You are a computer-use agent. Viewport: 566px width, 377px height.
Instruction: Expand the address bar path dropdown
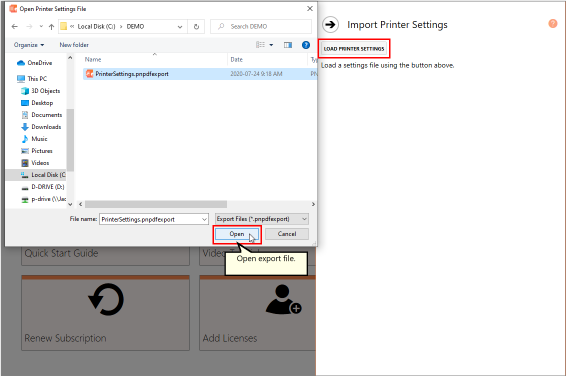click(180, 27)
